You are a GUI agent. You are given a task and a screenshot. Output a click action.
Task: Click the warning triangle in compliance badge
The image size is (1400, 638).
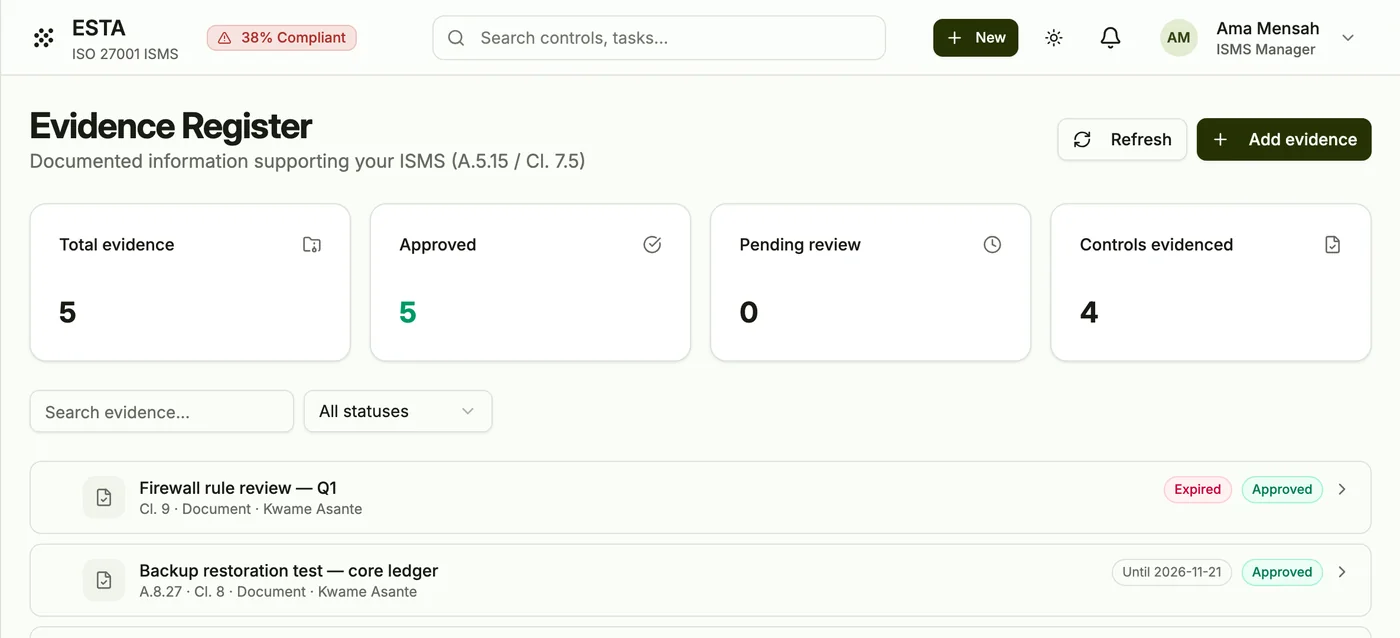pyautogui.click(x=225, y=38)
